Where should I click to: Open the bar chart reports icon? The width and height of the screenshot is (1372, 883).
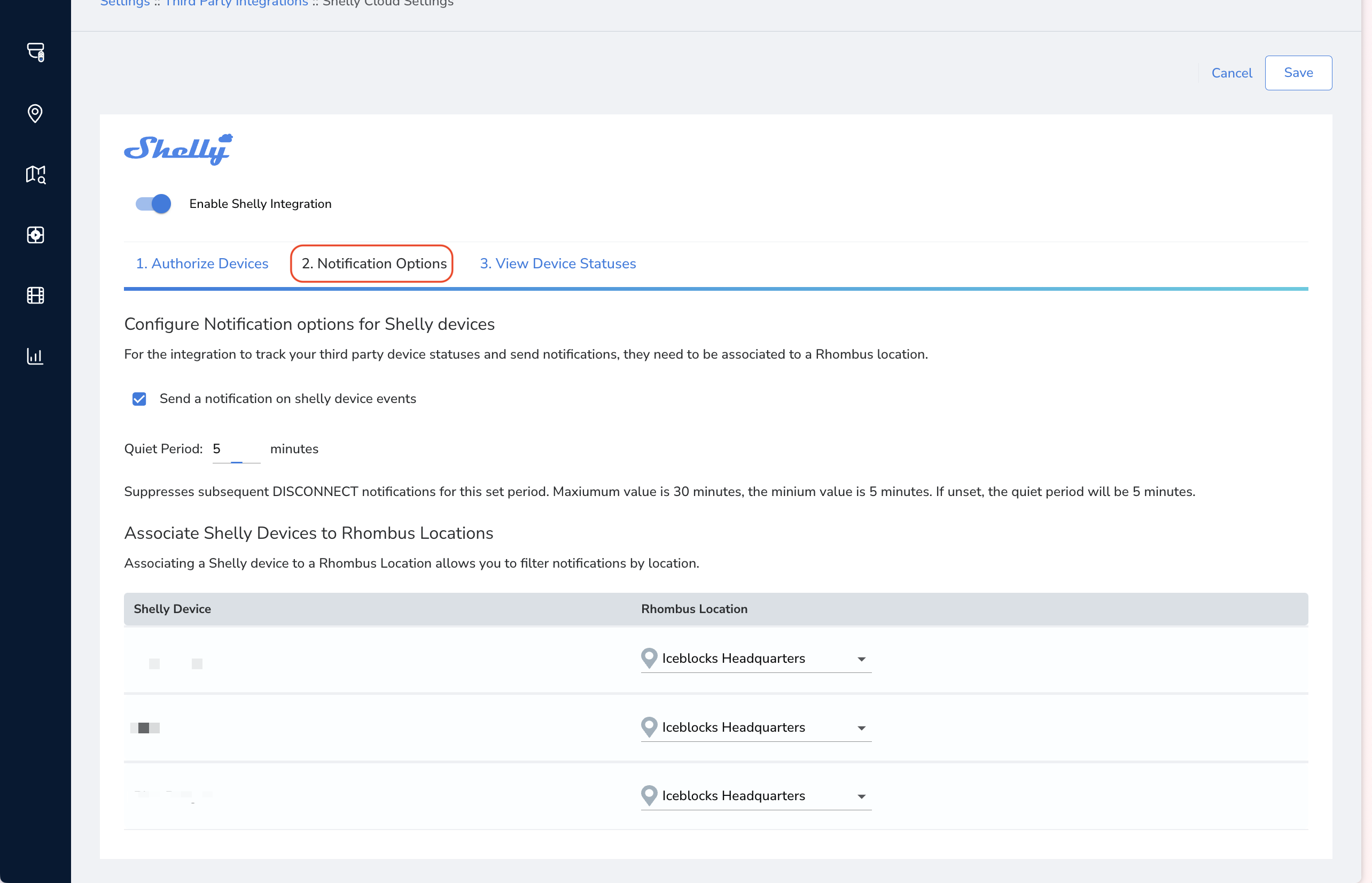(35, 356)
